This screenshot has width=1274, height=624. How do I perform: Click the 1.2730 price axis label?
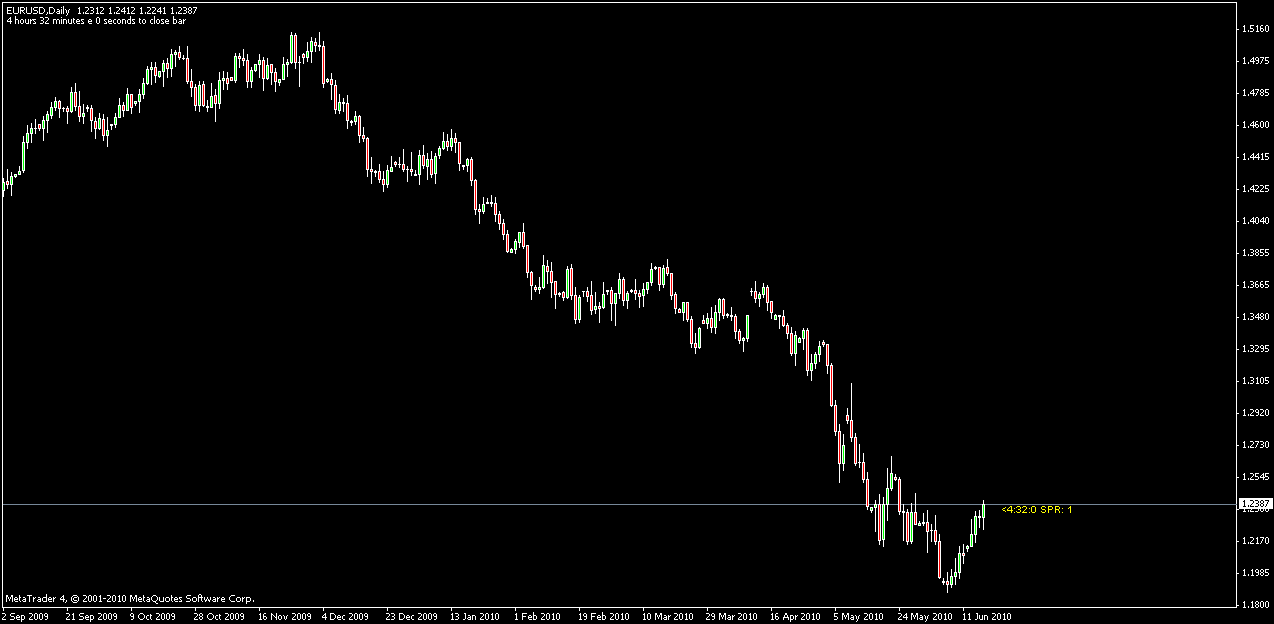(1255, 445)
